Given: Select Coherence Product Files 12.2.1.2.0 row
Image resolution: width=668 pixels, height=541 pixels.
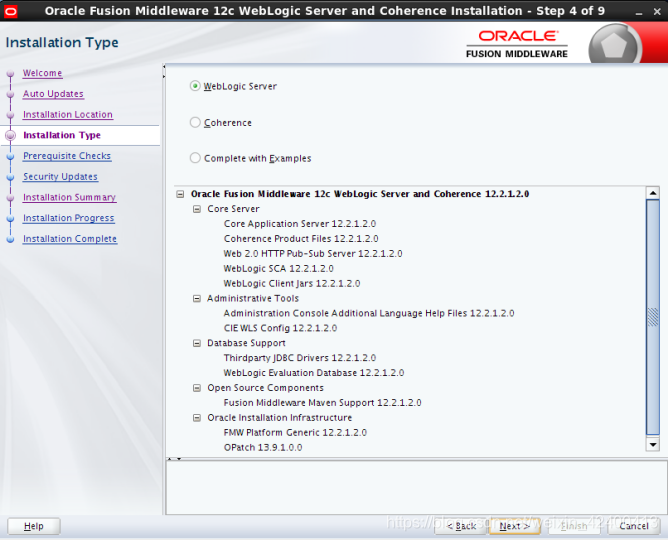Looking at the screenshot, I should [301, 239].
